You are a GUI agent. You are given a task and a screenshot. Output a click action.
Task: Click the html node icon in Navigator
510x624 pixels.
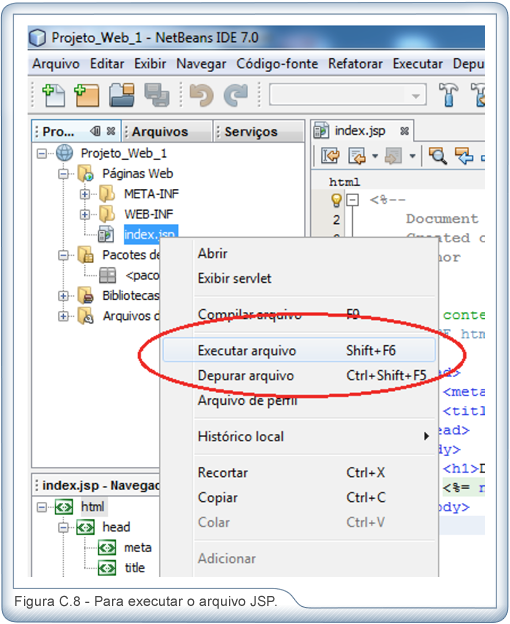[64, 507]
